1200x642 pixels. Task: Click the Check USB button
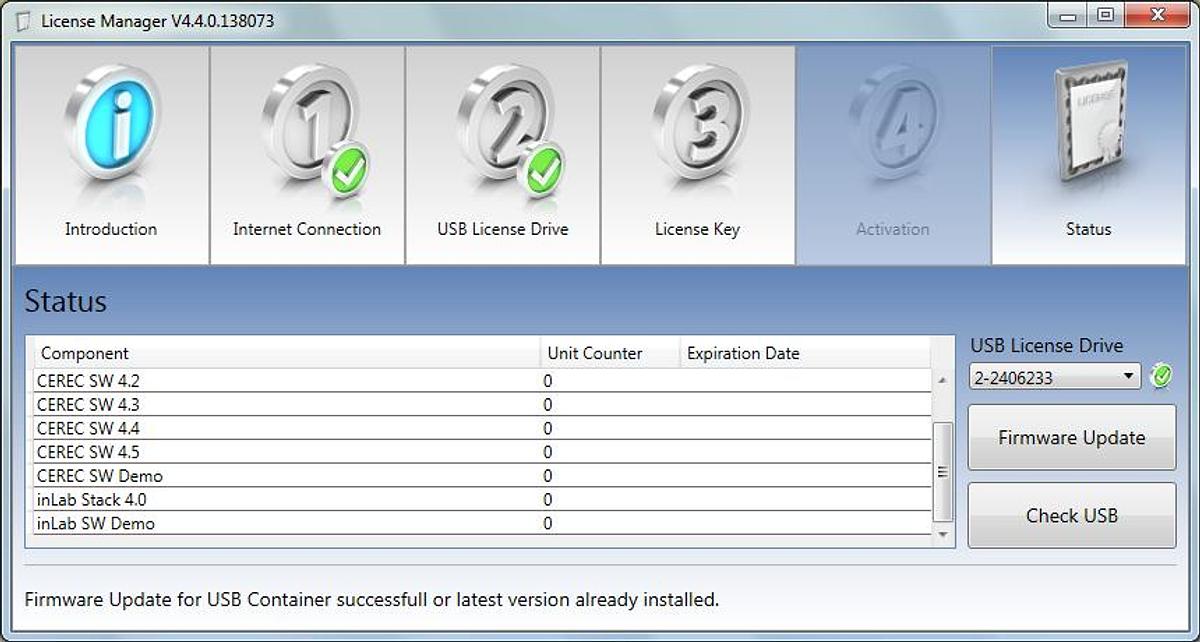tap(1072, 516)
